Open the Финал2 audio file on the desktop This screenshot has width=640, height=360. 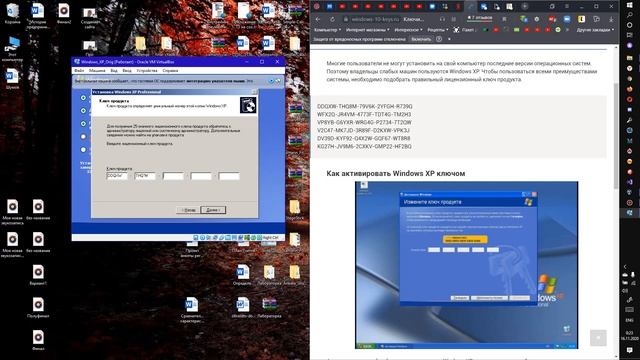[63, 13]
